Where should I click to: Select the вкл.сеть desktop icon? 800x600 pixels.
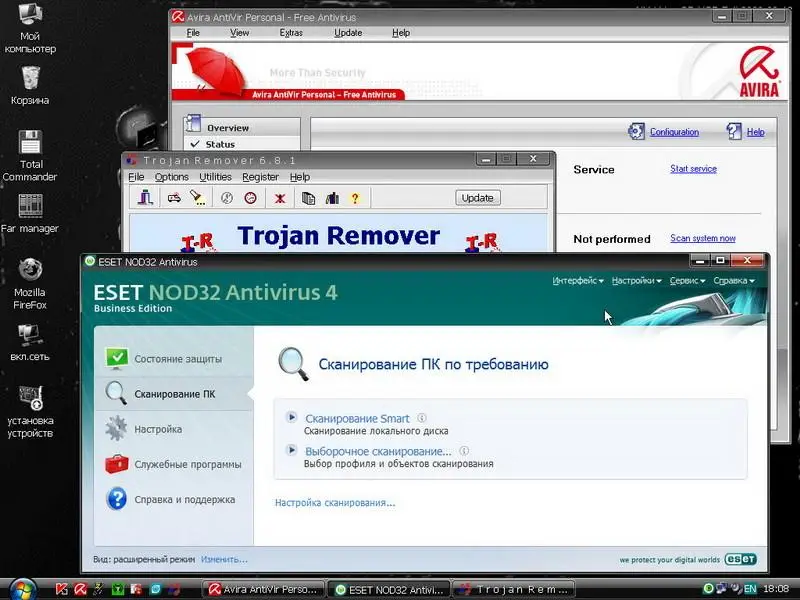point(30,342)
